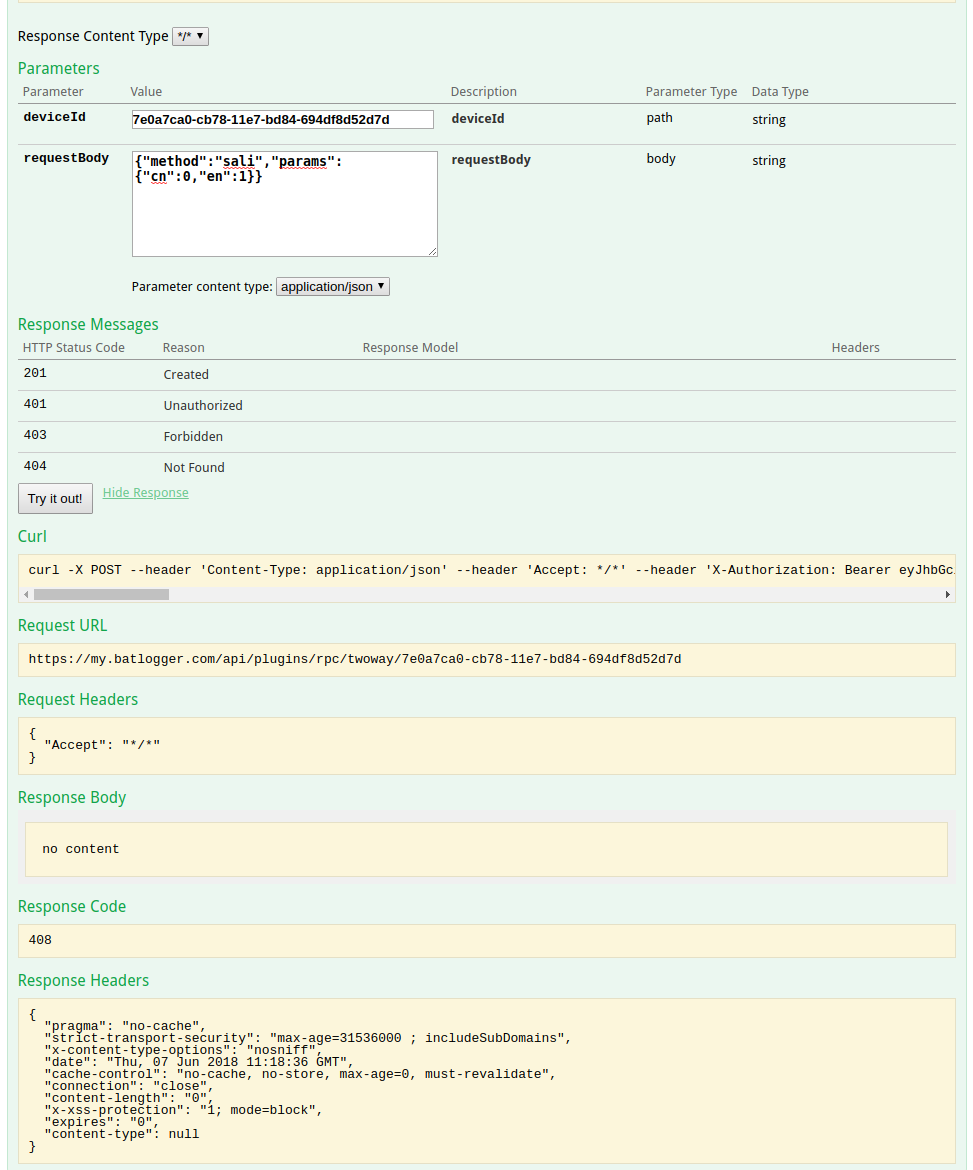The image size is (973, 1170).
Task: Open the Response Content Type dropdown
Action: [190, 36]
